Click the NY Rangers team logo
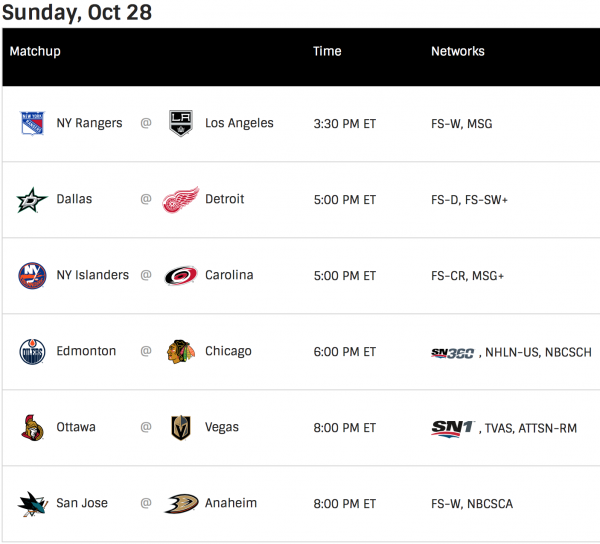600x544 pixels. pyautogui.click(x=32, y=124)
